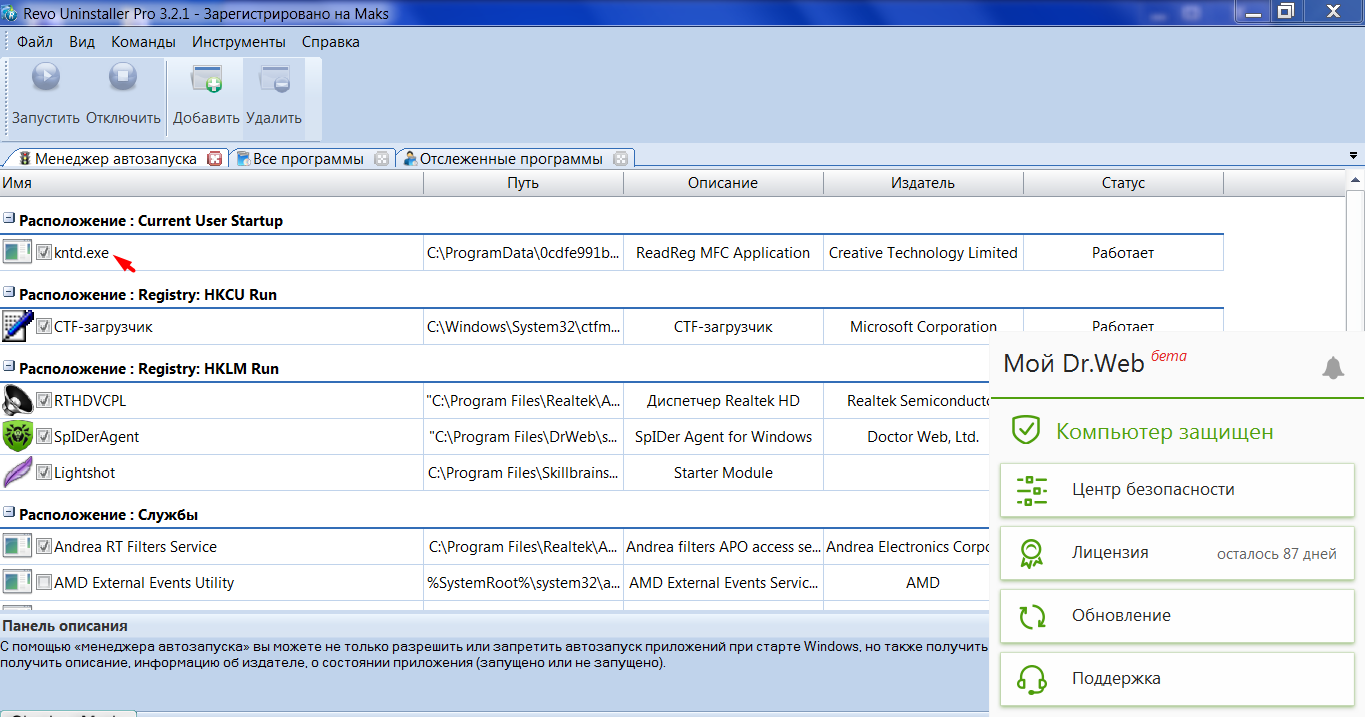
Task: Click the RTHDVCPL speaker icon
Action: tap(17, 400)
